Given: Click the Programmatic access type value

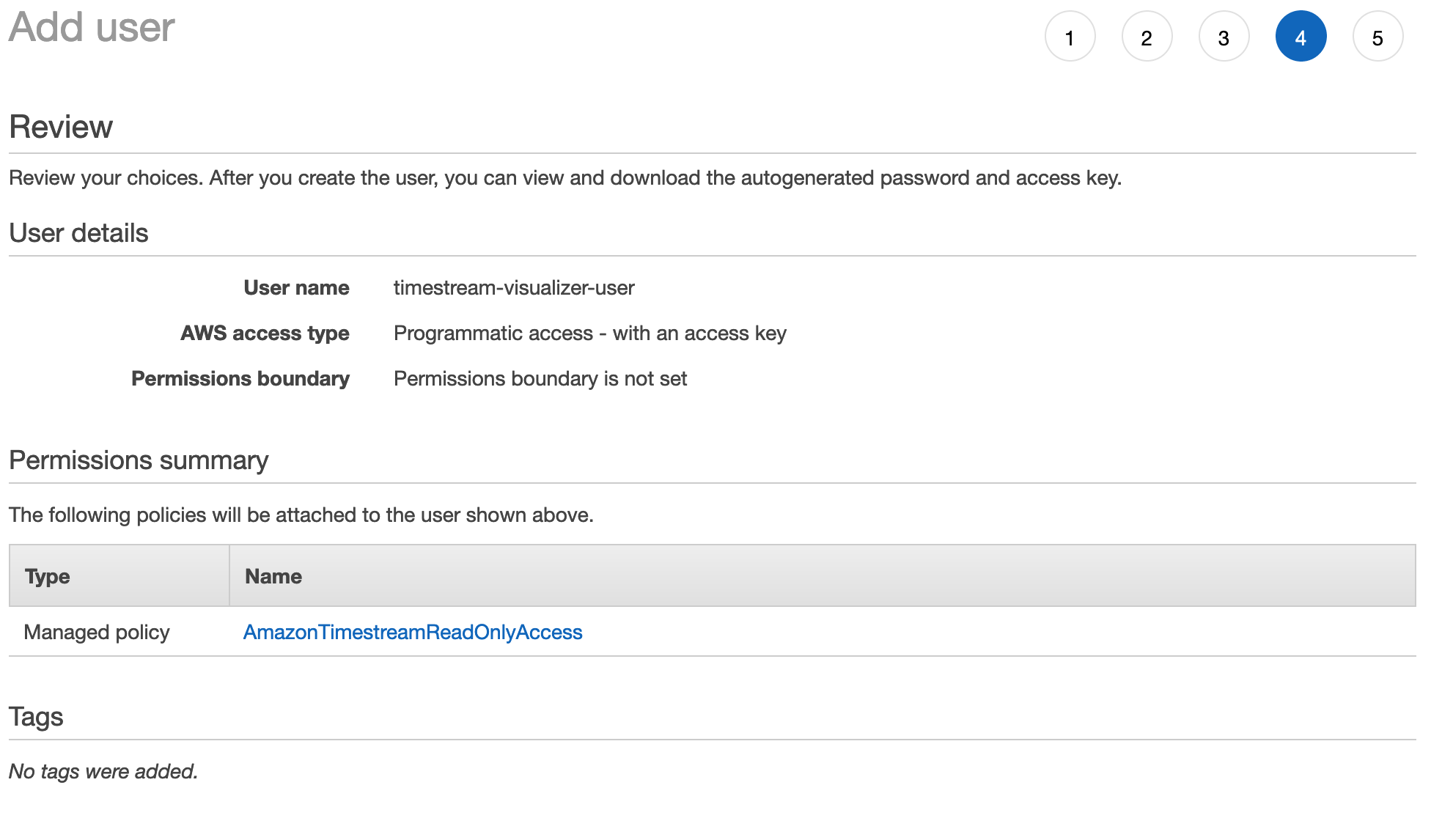Looking at the screenshot, I should point(590,333).
